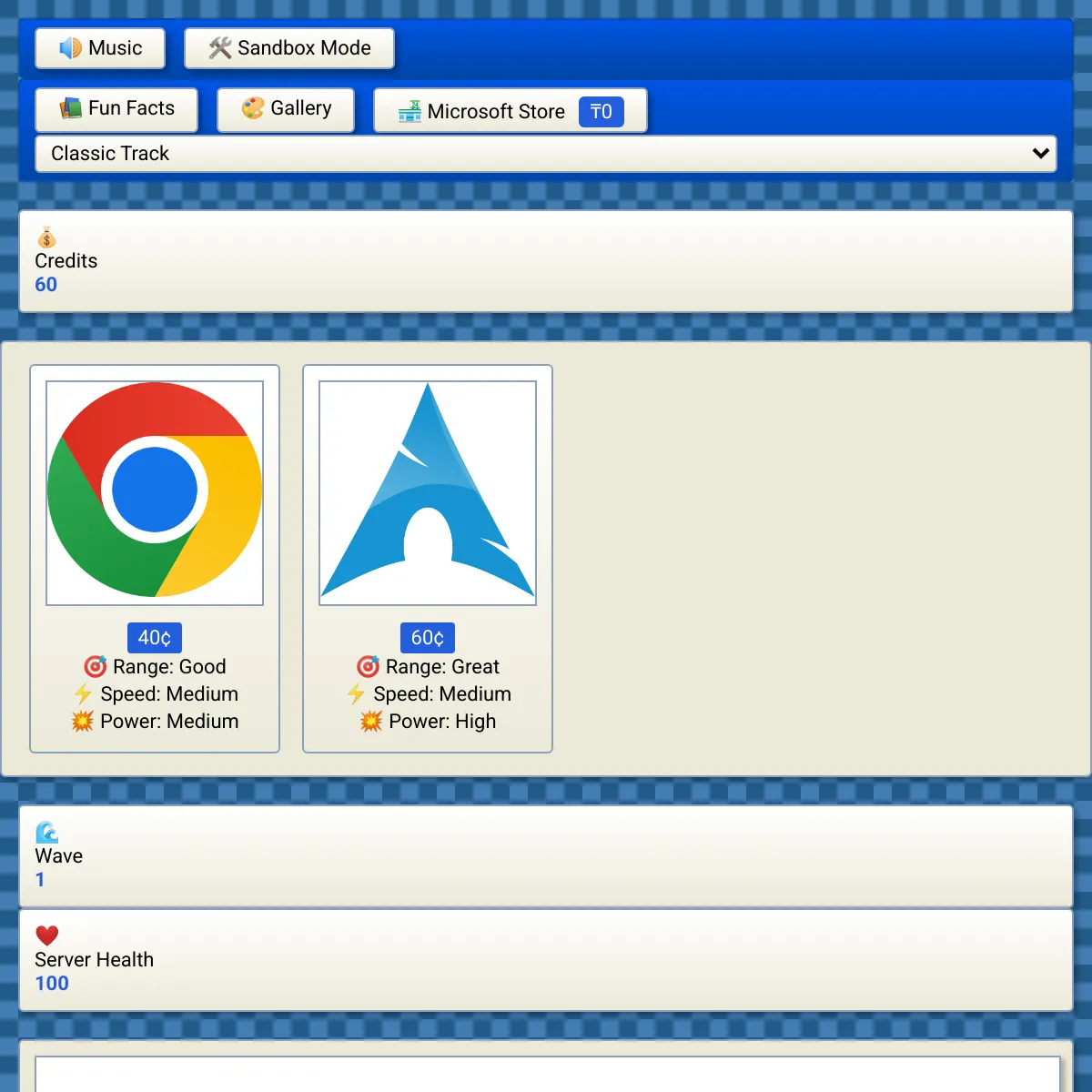Open the Microsoft Store
1092x1092 pixels.
pyautogui.click(x=511, y=111)
